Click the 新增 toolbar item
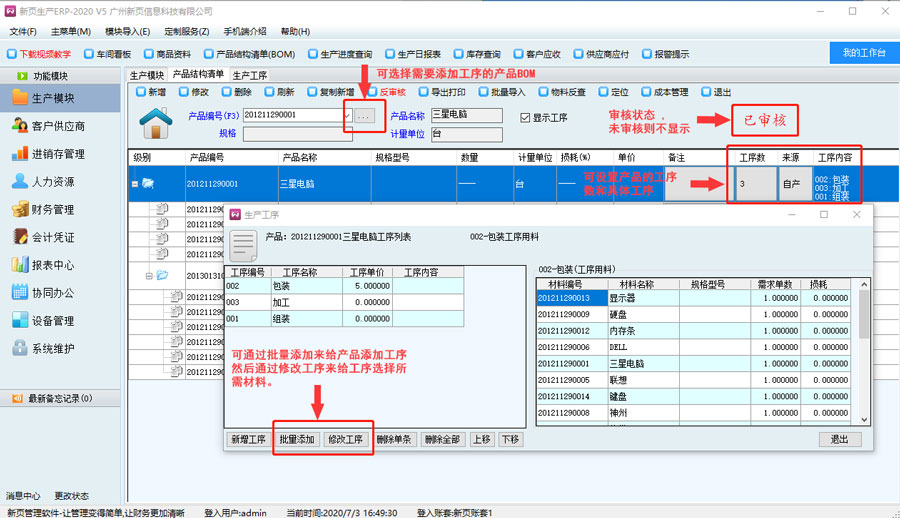The height and width of the screenshot is (518, 900). pyautogui.click(x=151, y=92)
